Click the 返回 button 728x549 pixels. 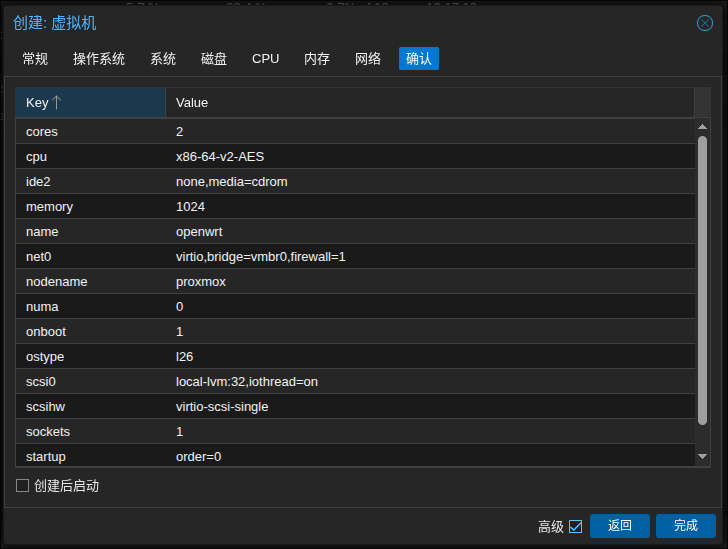620,526
